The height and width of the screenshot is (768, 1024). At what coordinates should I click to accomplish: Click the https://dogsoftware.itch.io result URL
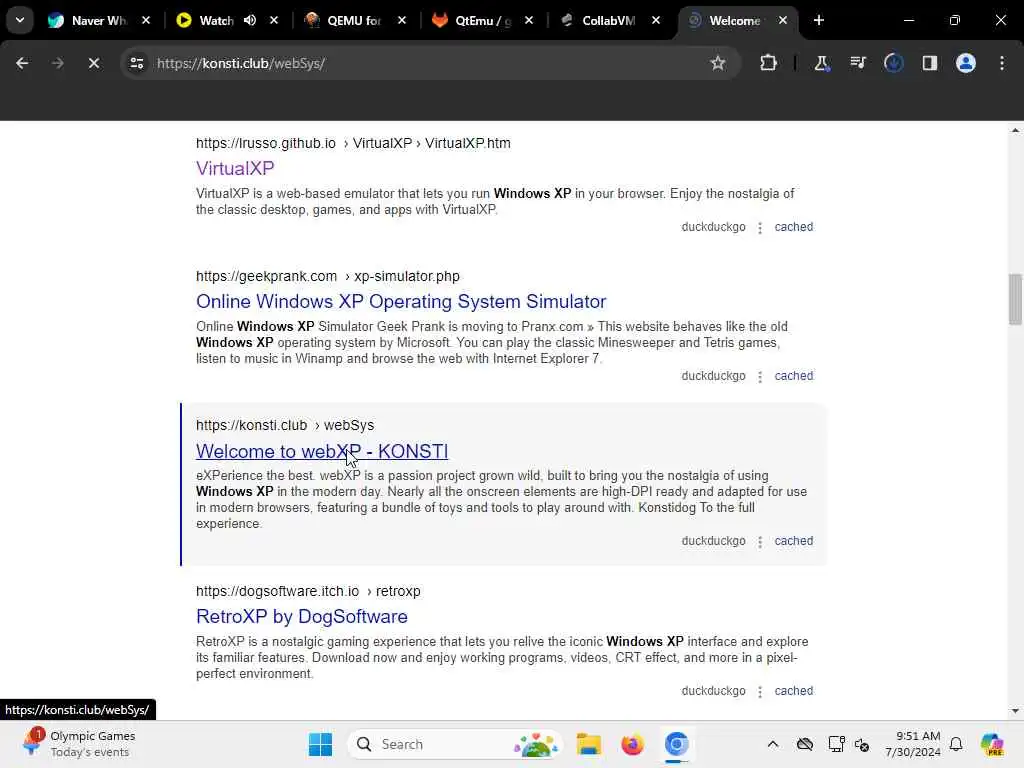pos(278,591)
